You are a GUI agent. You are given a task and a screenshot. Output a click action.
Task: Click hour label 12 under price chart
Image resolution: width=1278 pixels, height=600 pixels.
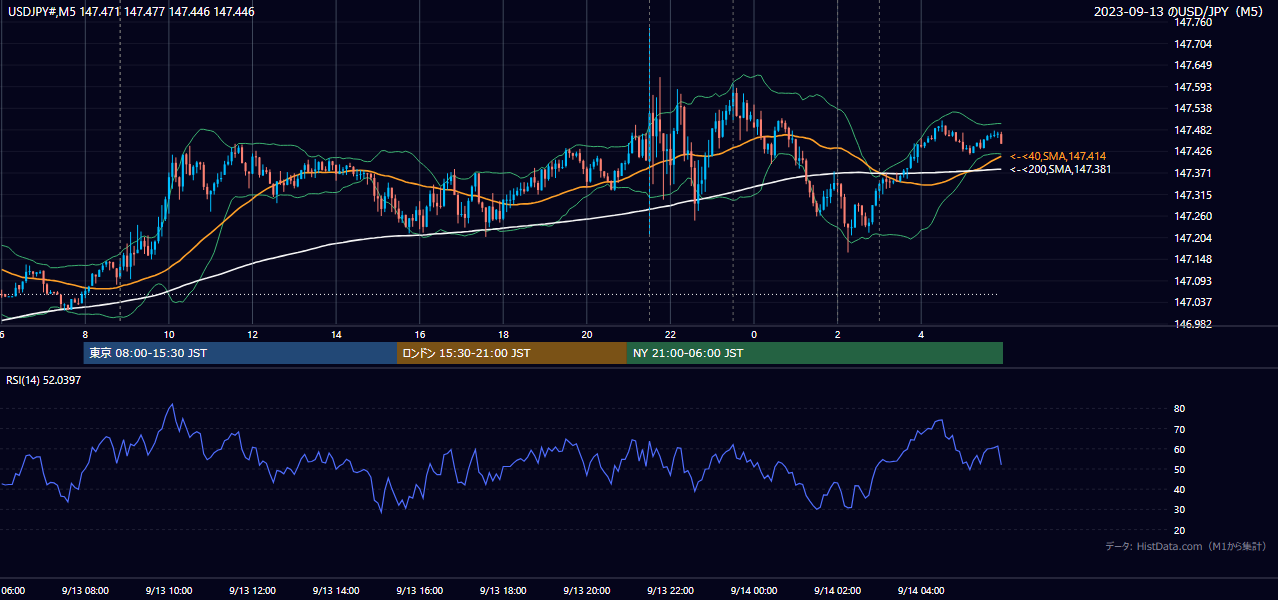point(253,334)
